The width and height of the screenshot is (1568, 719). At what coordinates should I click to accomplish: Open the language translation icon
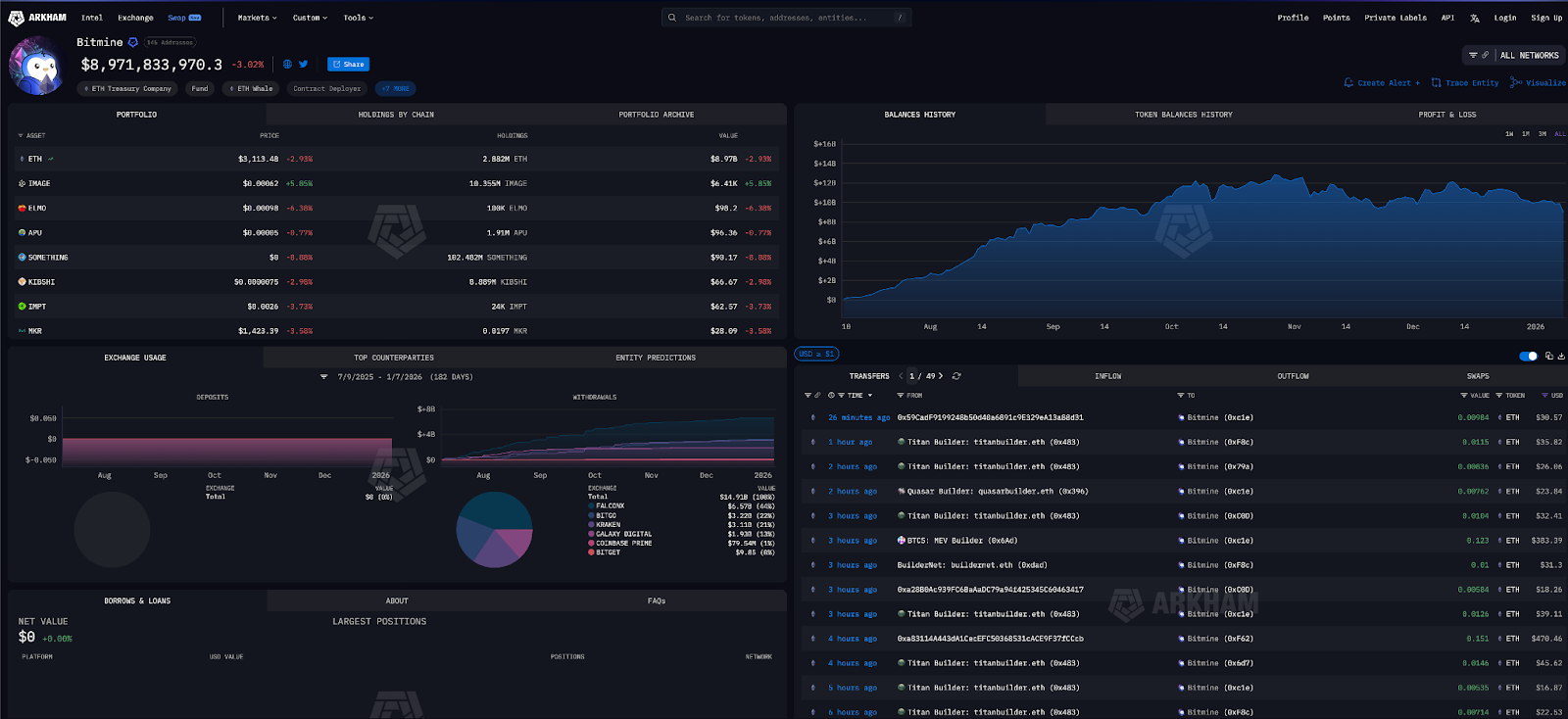(x=1474, y=18)
